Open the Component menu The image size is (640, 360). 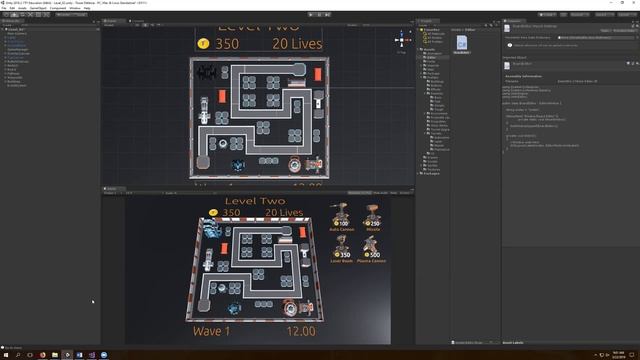click(x=58, y=8)
